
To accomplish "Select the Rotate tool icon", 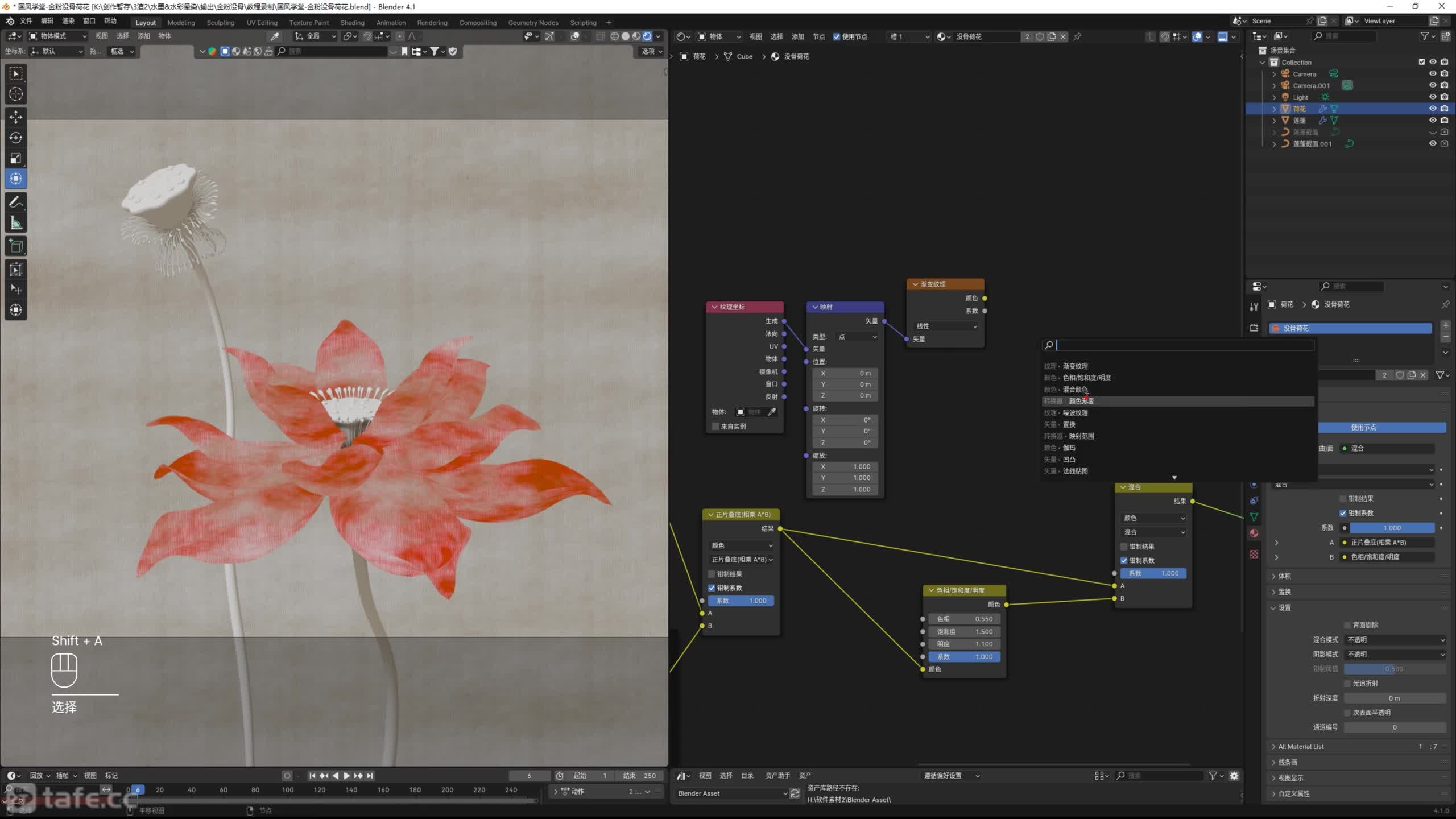I will (16, 138).
